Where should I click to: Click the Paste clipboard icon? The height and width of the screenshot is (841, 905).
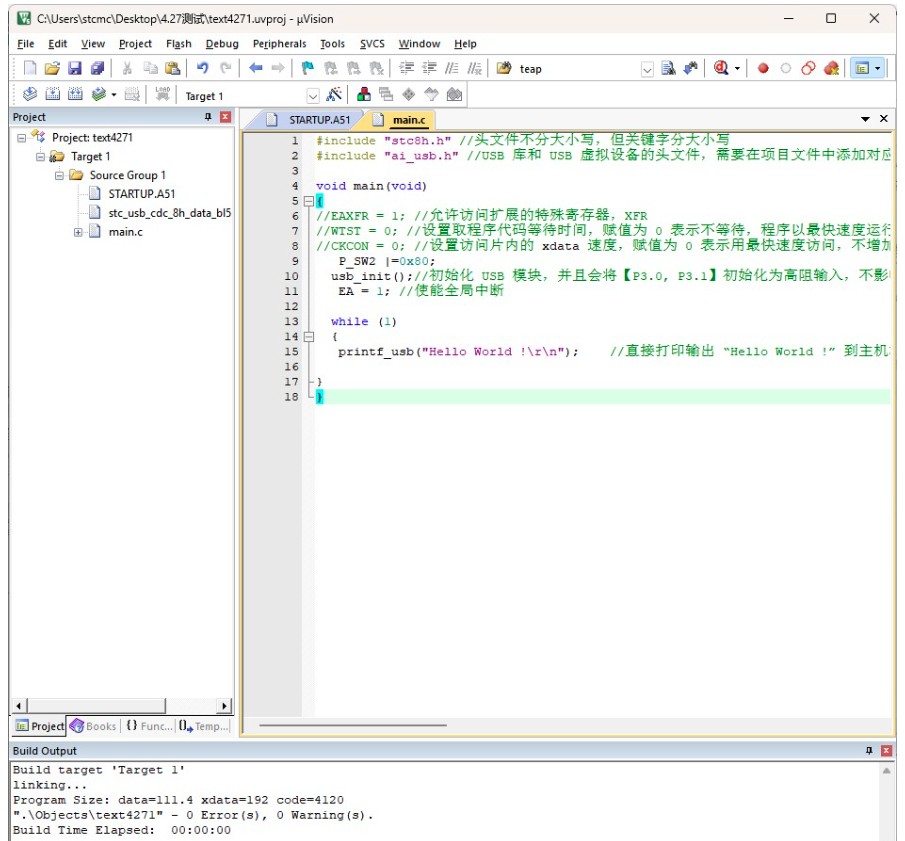tap(172, 68)
